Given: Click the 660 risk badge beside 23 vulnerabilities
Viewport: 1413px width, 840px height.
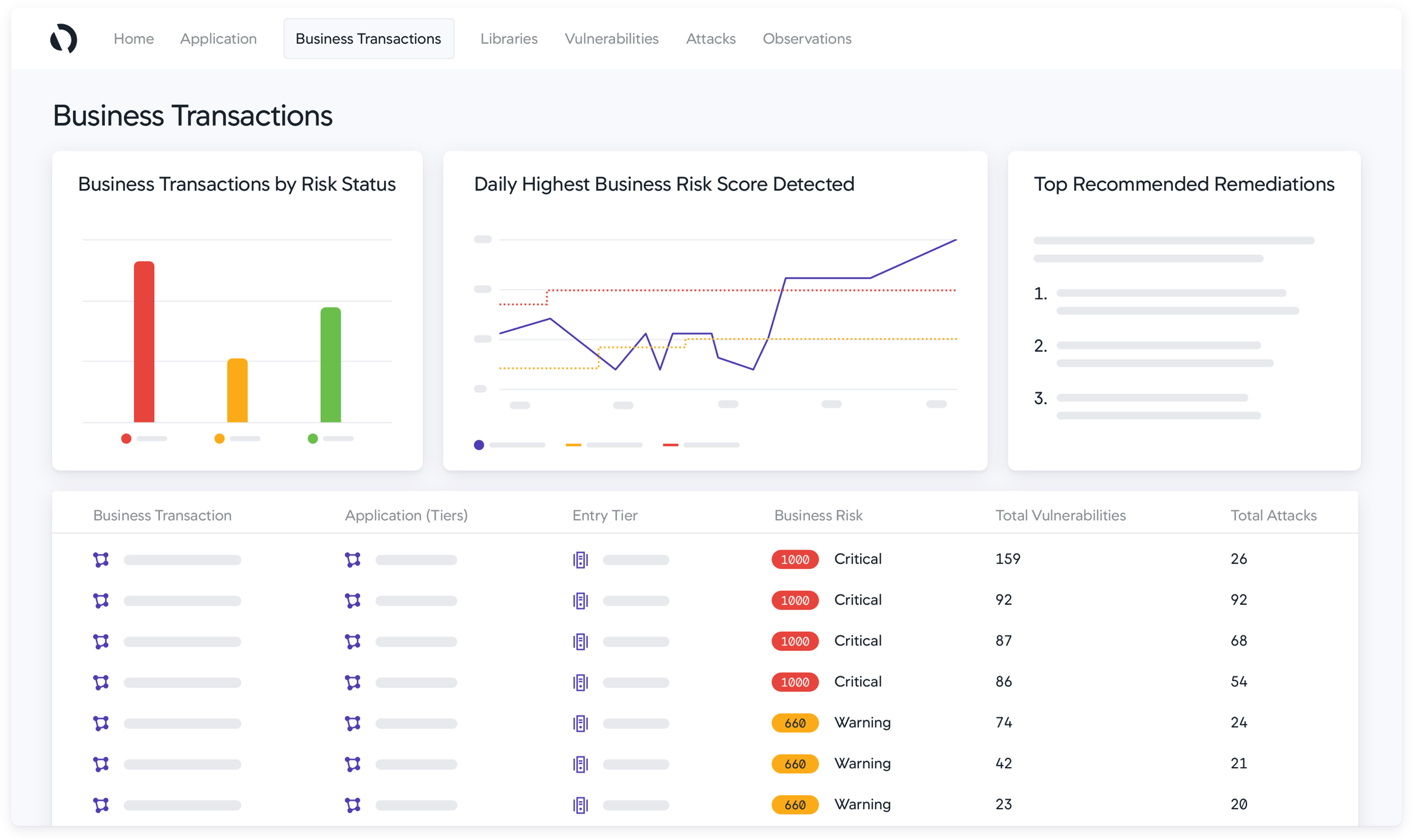Looking at the screenshot, I should [x=795, y=804].
